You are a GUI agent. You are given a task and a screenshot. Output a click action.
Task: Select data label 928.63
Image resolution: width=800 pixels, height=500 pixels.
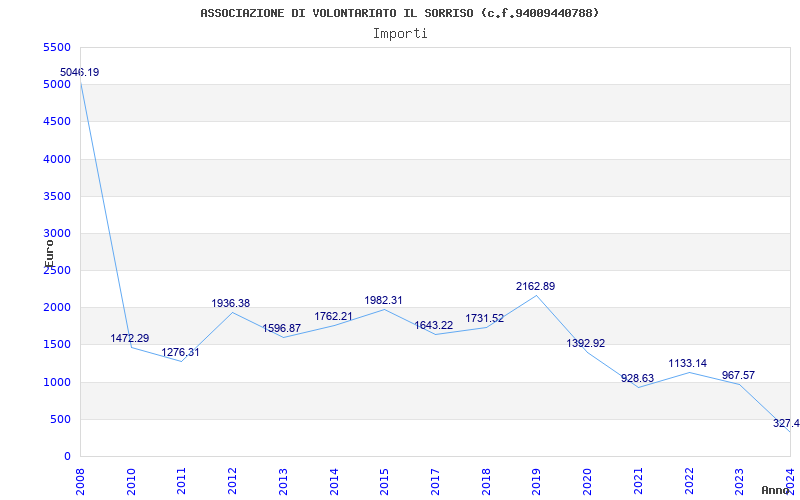[637, 379]
